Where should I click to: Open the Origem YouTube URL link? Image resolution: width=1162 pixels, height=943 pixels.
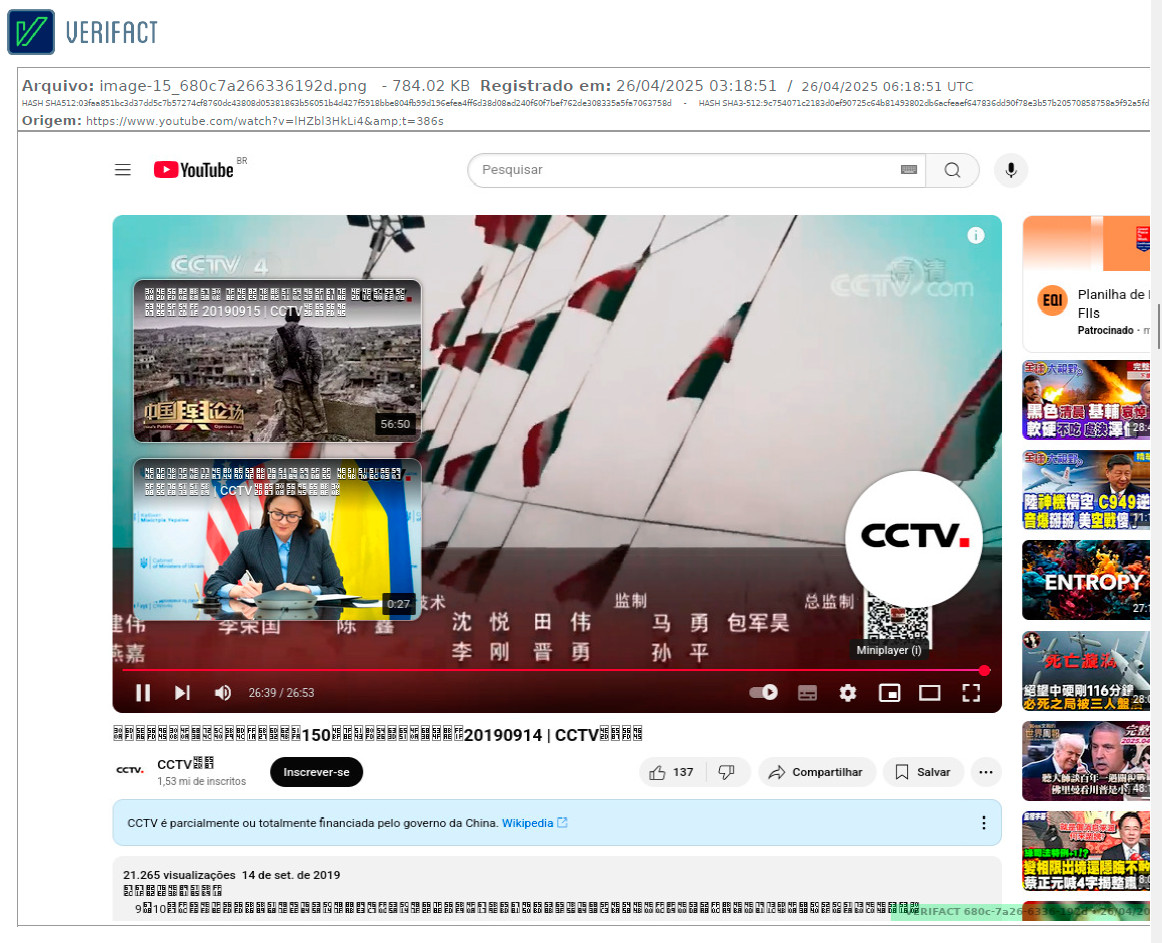point(265,121)
